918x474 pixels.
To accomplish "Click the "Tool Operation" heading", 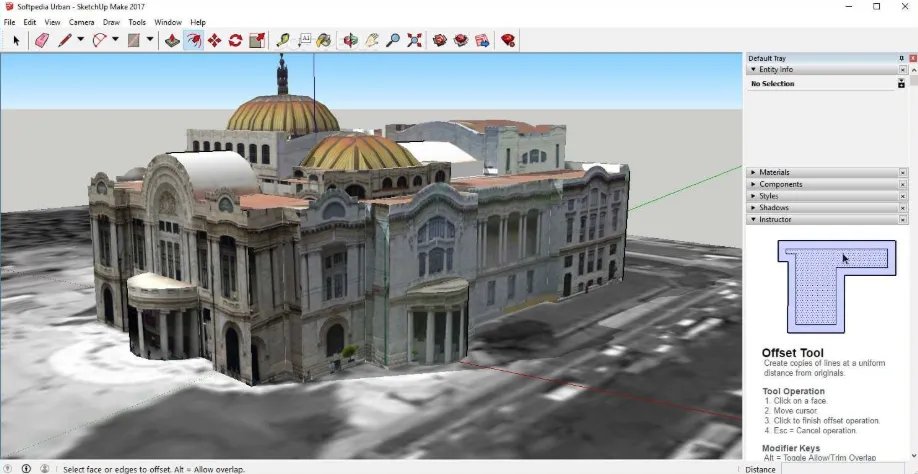I will [x=793, y=391].
